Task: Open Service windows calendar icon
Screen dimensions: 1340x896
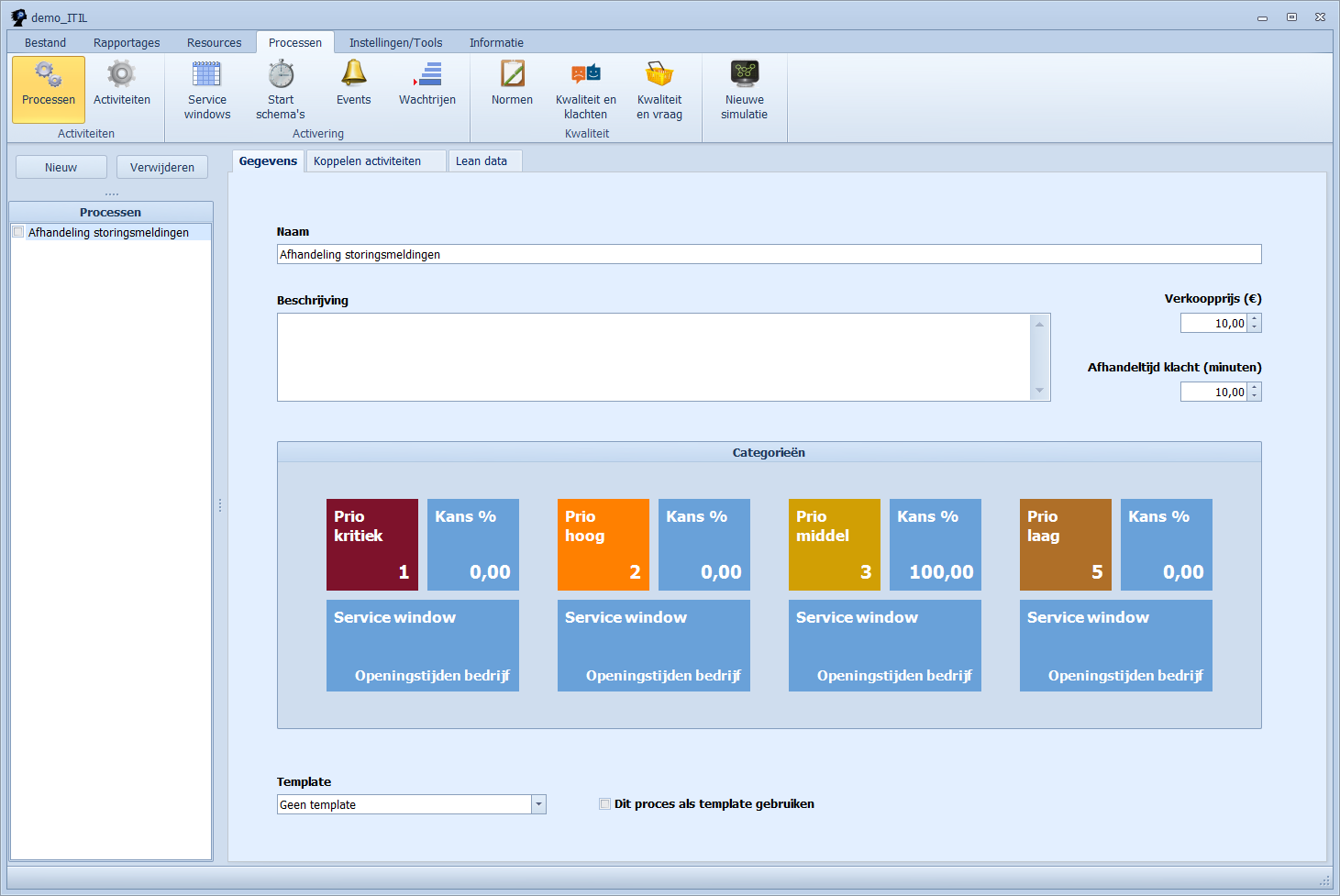Action: pos(207,89)
